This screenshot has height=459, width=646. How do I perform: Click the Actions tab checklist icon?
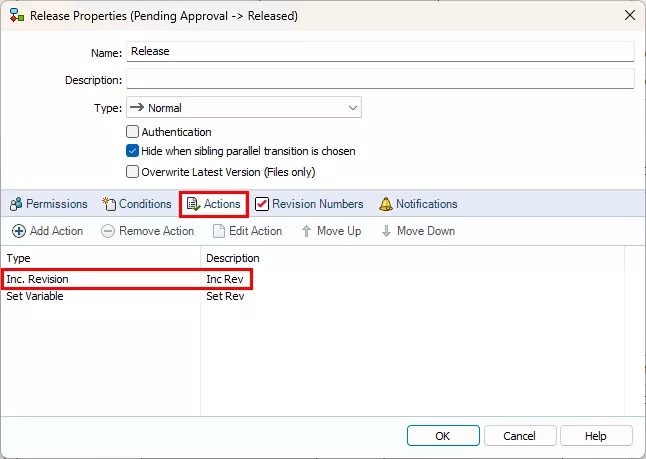click(193, 204)
